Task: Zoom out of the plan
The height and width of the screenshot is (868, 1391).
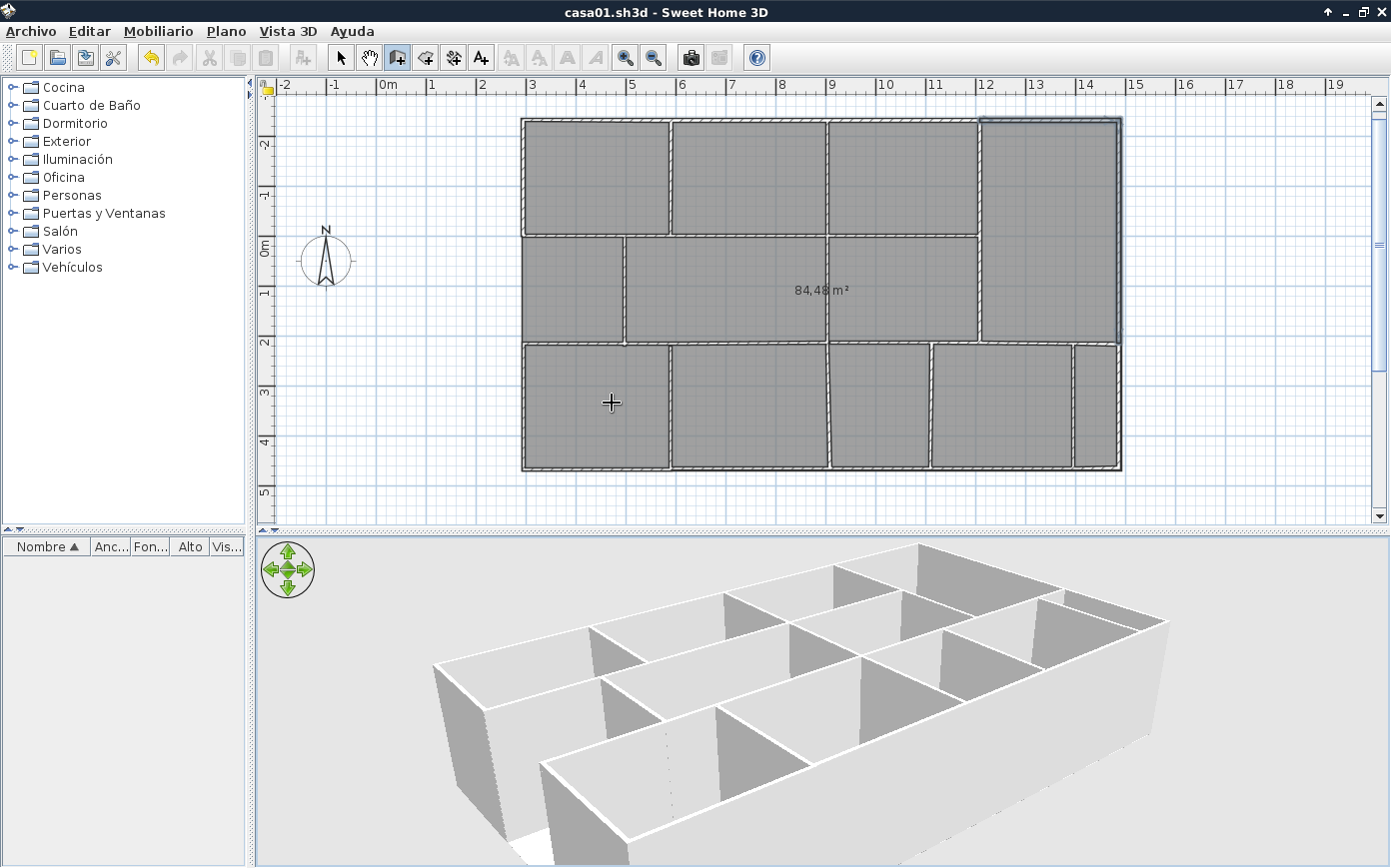Action: (x=653, y=58)
